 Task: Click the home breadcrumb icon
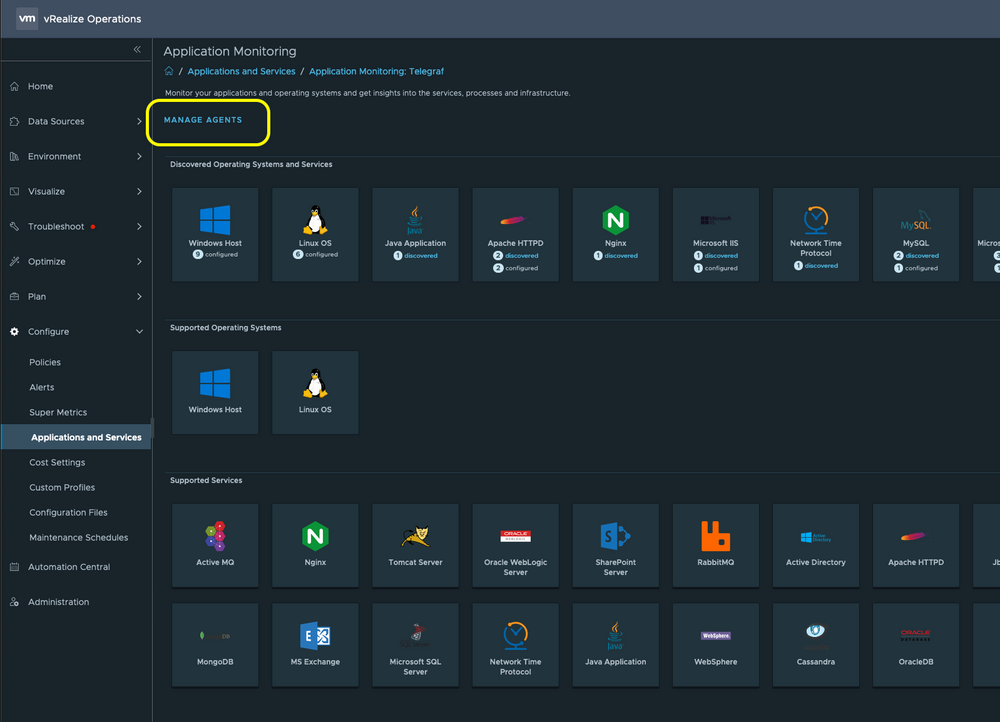(x=169, y=71)
